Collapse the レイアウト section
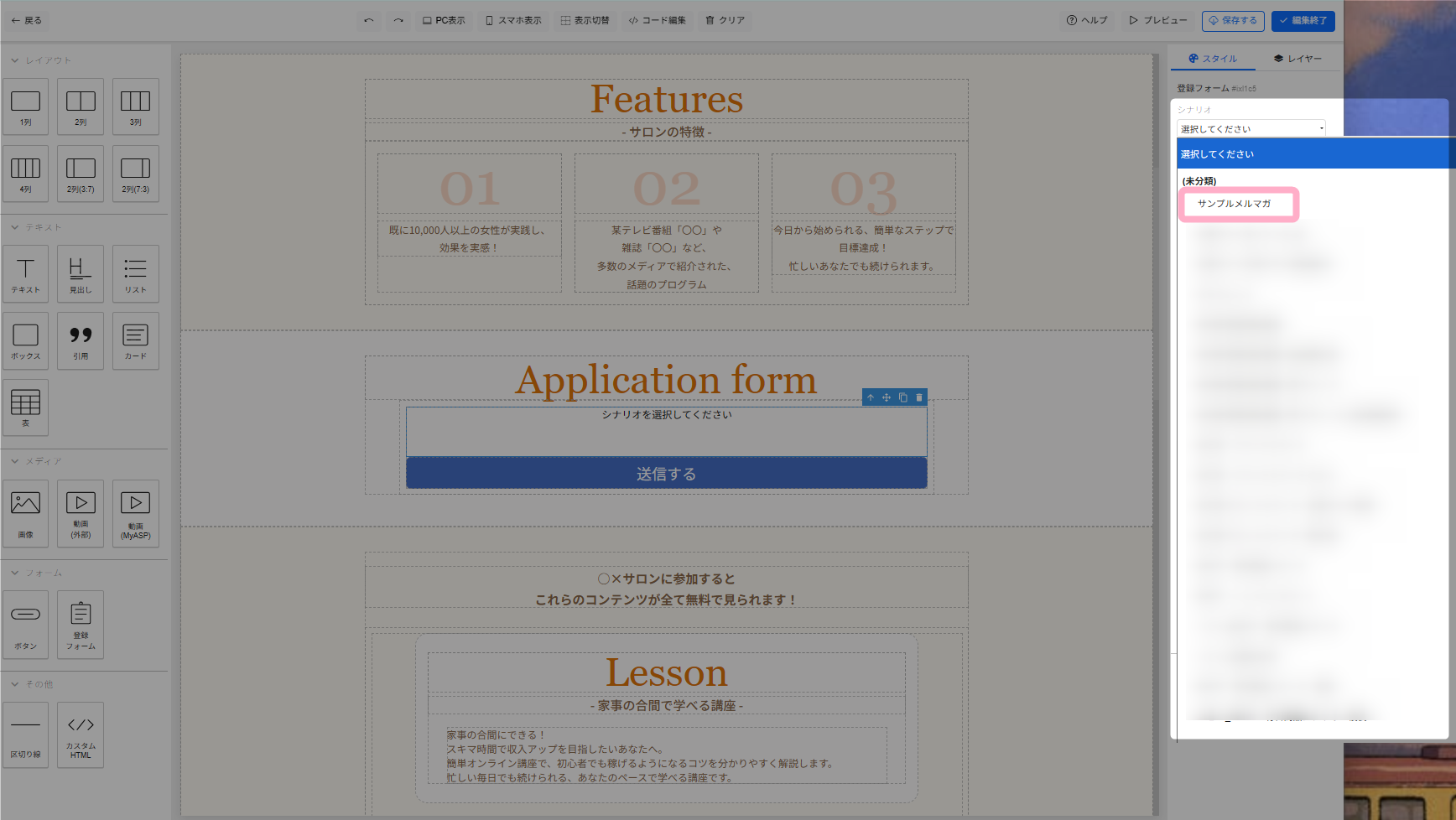 [15, 60]
